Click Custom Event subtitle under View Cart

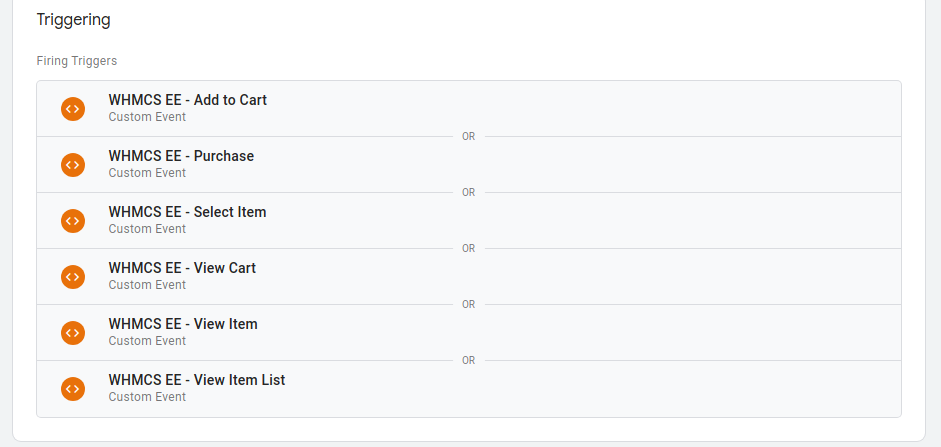[x=147, y=285]
